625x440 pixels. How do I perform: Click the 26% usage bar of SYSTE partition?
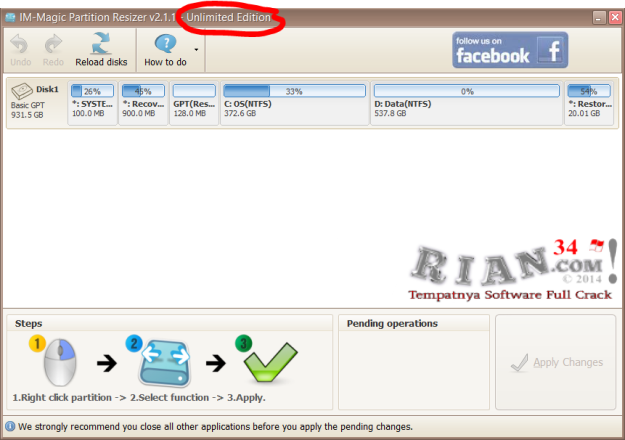[x=92, y=91]
